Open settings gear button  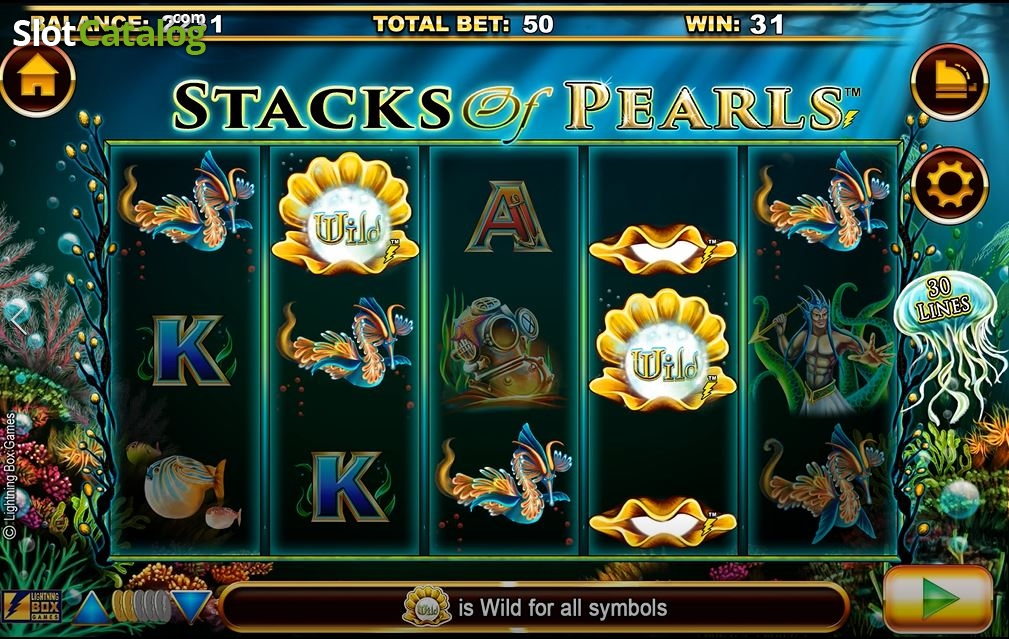[x=949, y=185]
